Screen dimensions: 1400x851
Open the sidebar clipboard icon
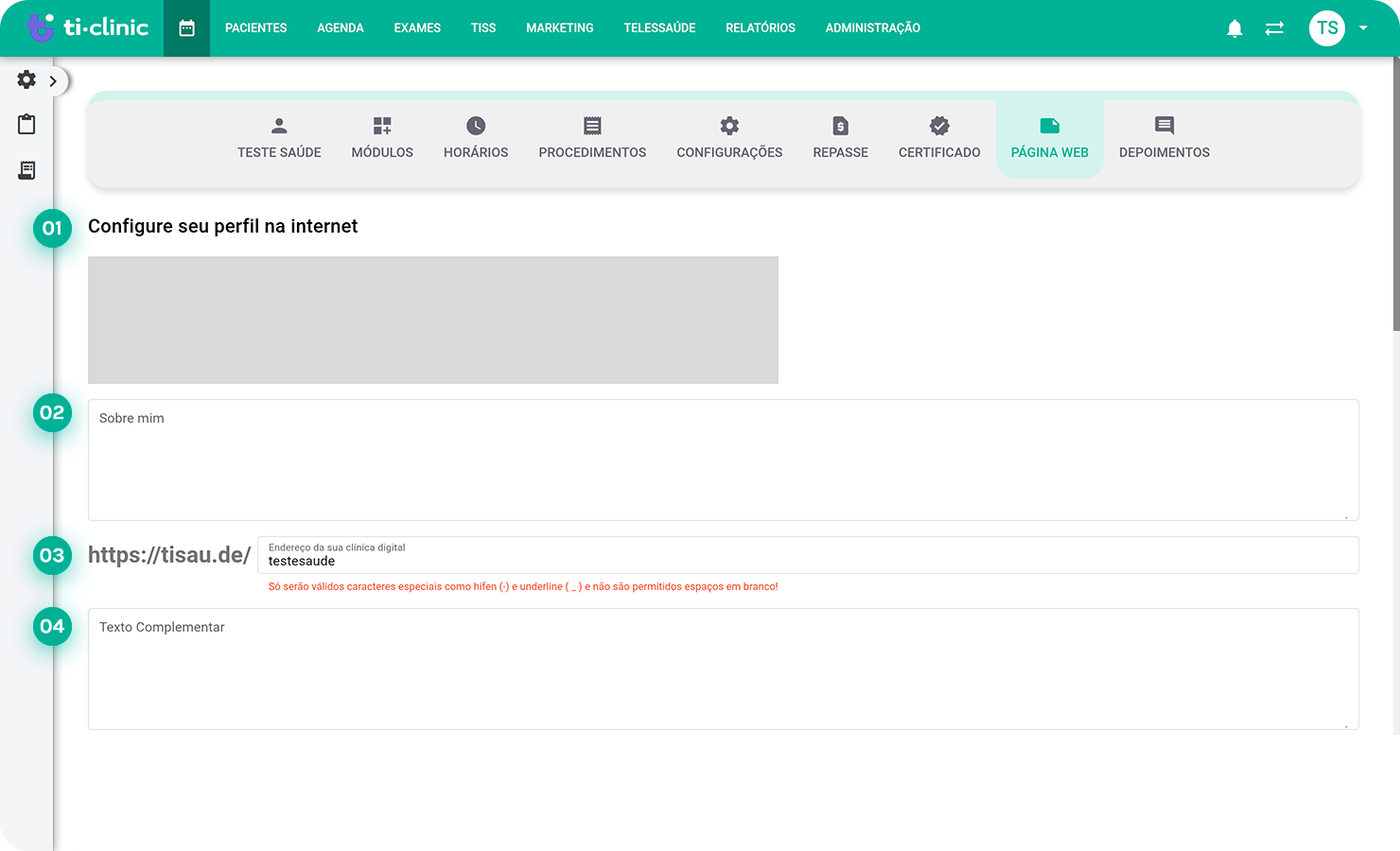[x=26, y=124]
